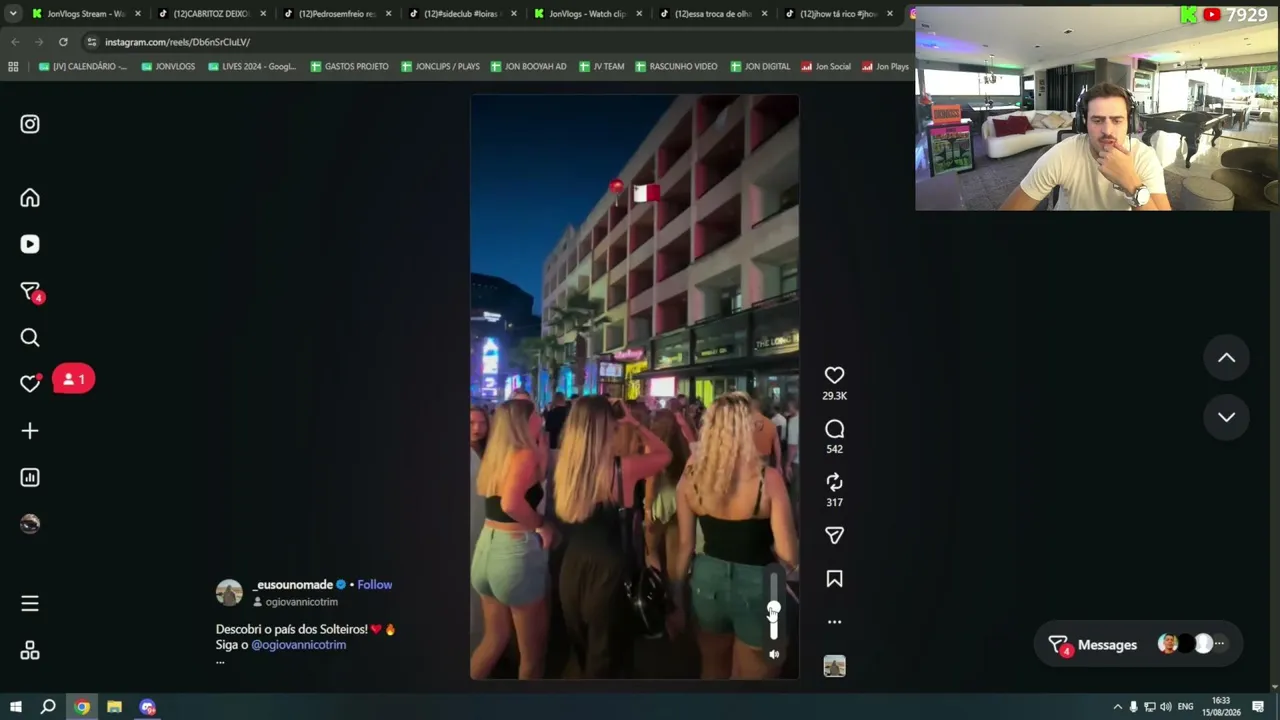Mute the reel with the speaker icon
This screenshot has height=720, width=1280.
tap(774, 654)
